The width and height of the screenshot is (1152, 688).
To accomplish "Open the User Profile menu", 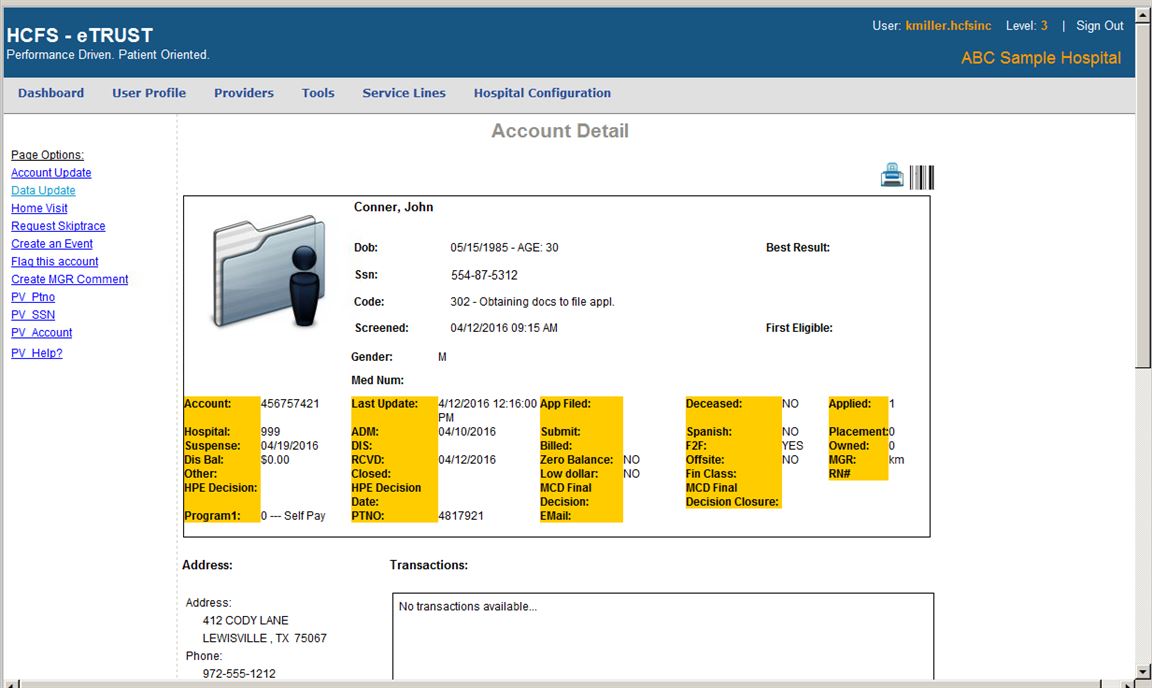I will pos(149,93).
